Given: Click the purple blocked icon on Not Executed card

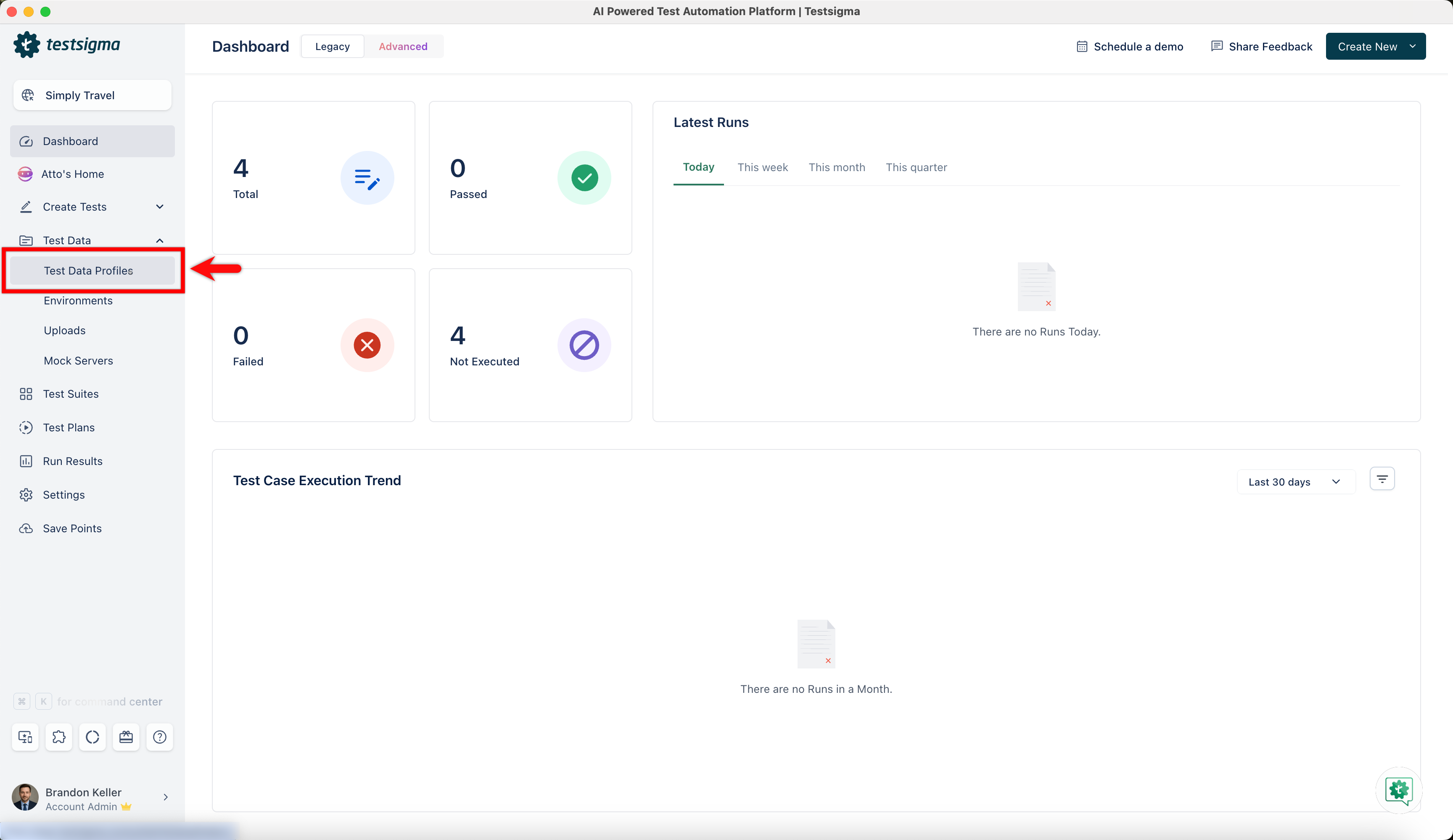Looking at the screenshot, I should click(x=584, y=345).
